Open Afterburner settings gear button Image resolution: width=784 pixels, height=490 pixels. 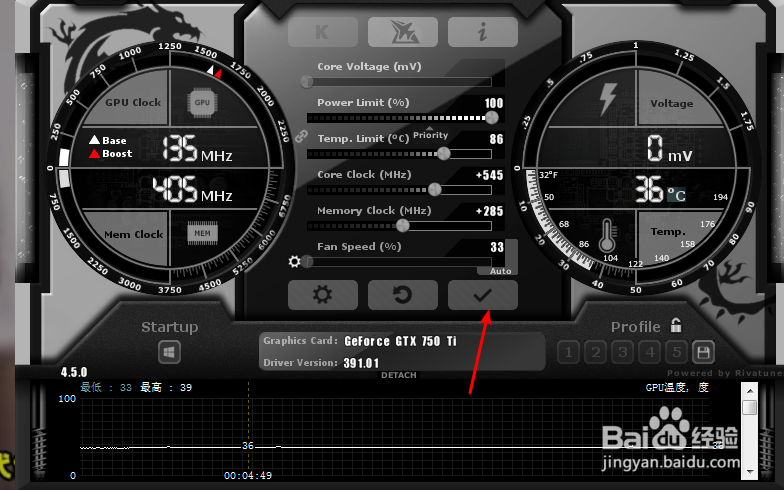[x=322, y=295]
